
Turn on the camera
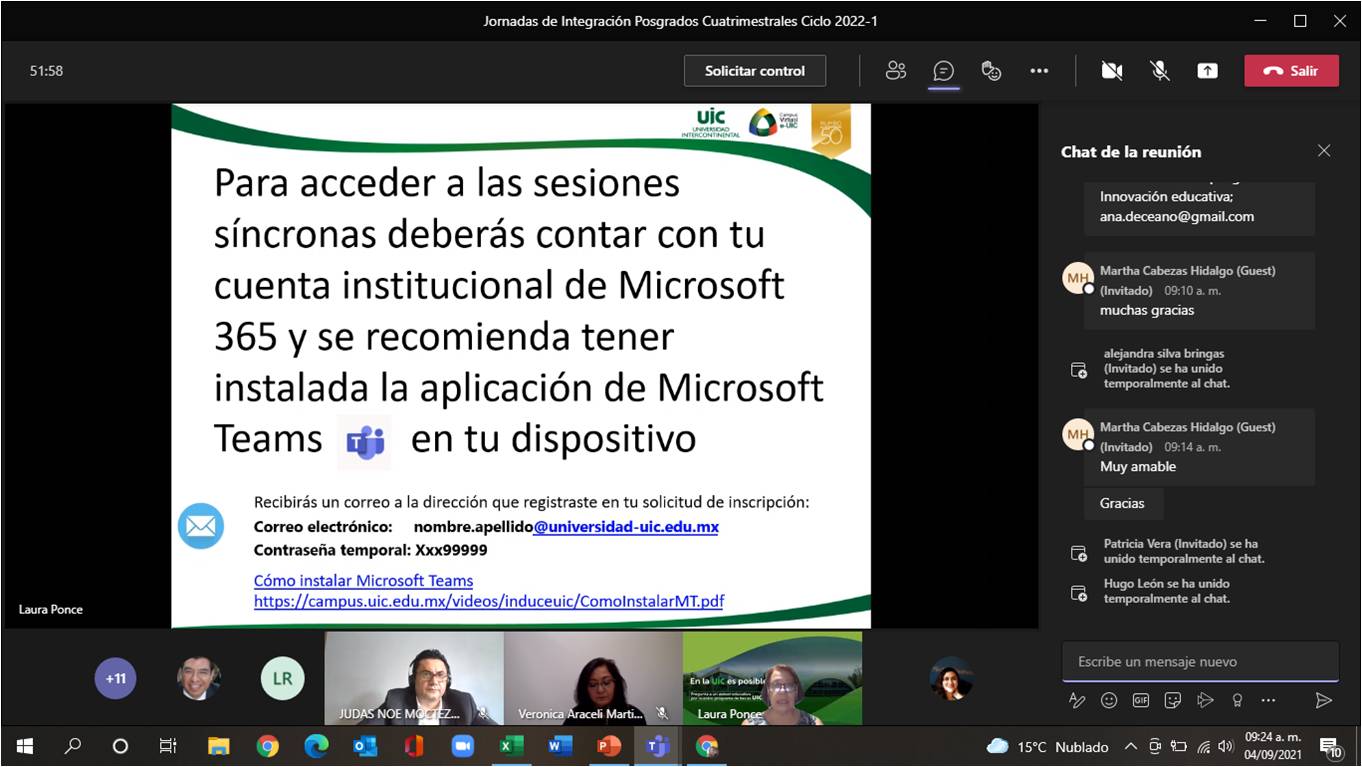pos(1112,71)
